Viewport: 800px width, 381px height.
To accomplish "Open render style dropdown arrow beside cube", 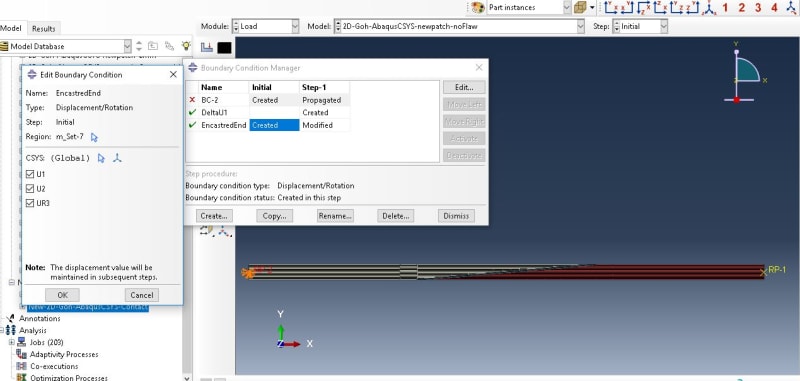I will 592,7.
